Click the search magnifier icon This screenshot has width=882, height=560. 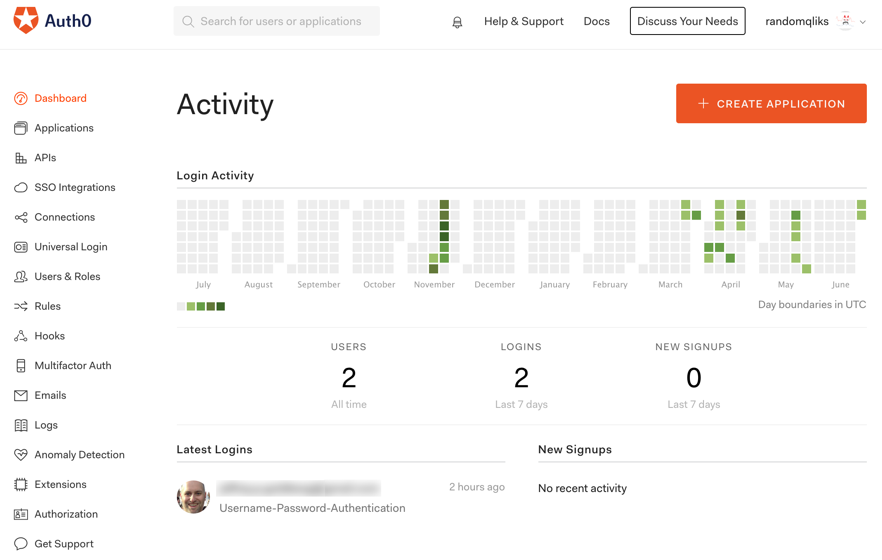pyautogui.click(x=188, y=21)
